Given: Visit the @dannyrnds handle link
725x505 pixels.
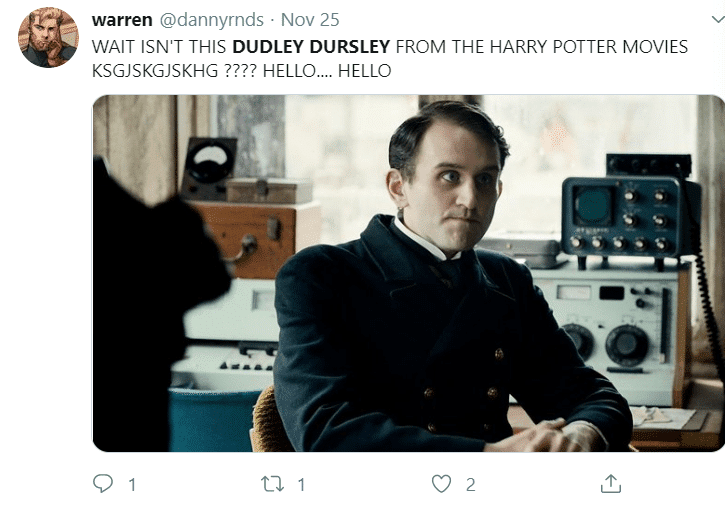Looking at the screenshot, I should (x=212, y=20).
